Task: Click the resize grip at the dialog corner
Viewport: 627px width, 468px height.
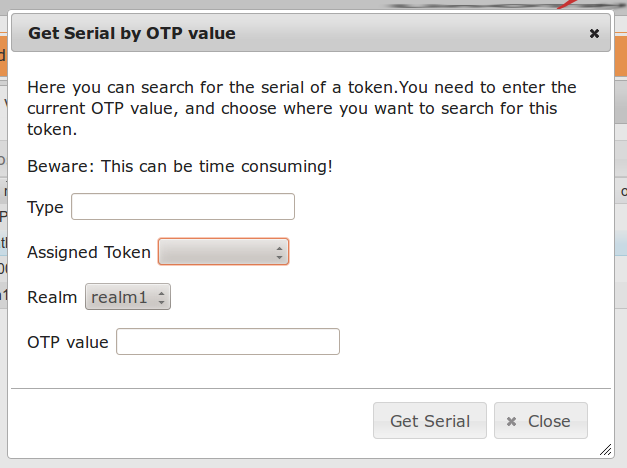Action: pyautogui.click(x=604, y=449)
